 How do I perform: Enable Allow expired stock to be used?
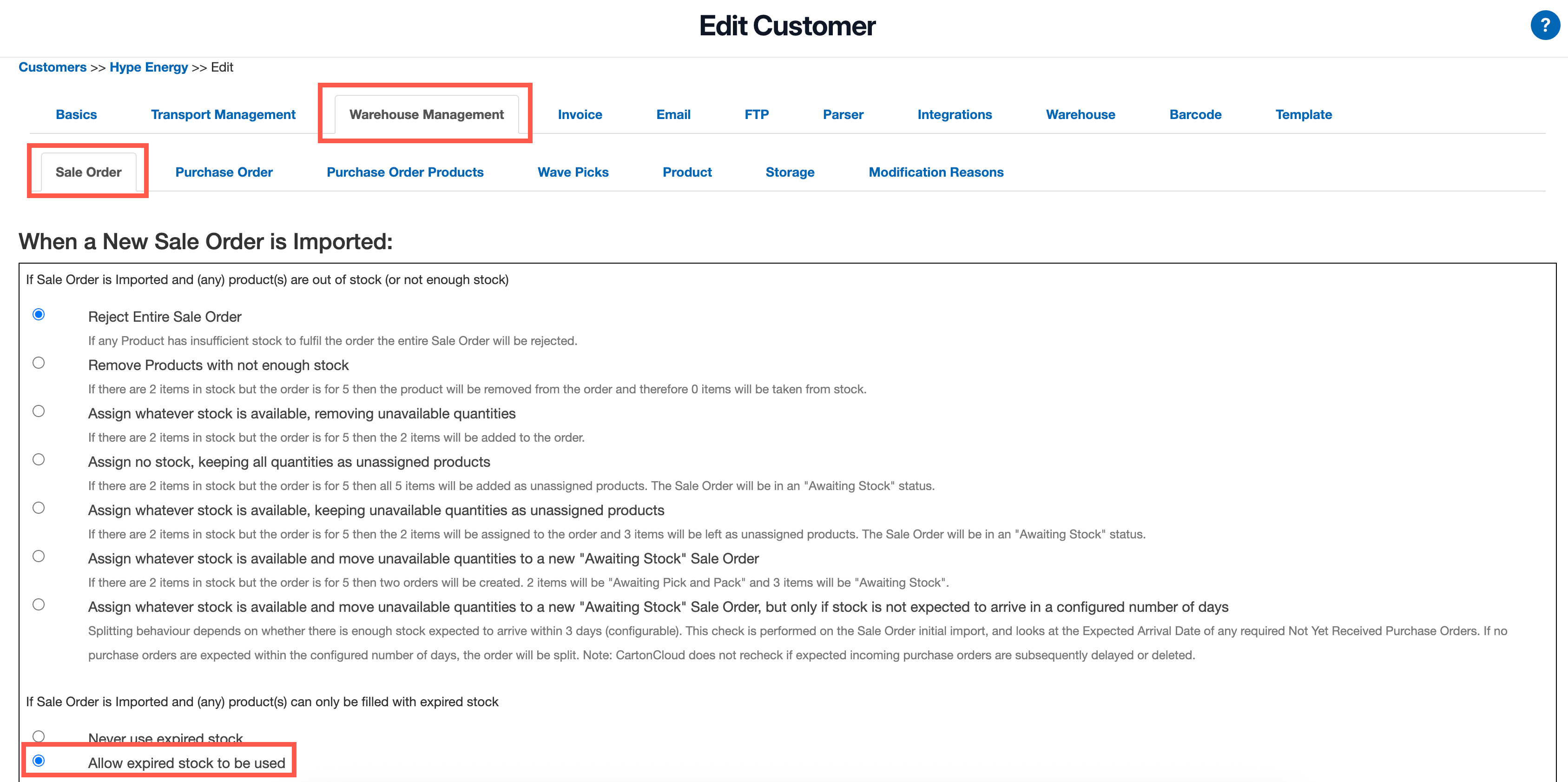click(x=39, y=761)
